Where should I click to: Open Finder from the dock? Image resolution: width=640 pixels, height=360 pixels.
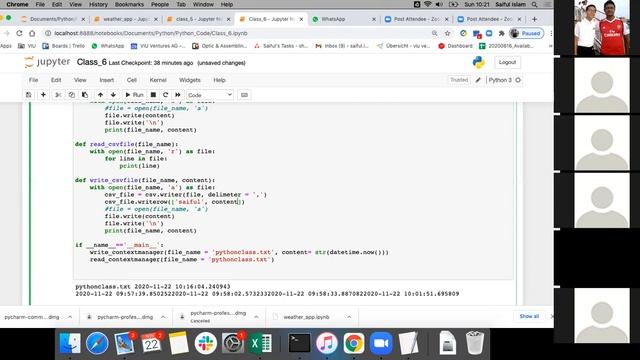click(70, 343)
